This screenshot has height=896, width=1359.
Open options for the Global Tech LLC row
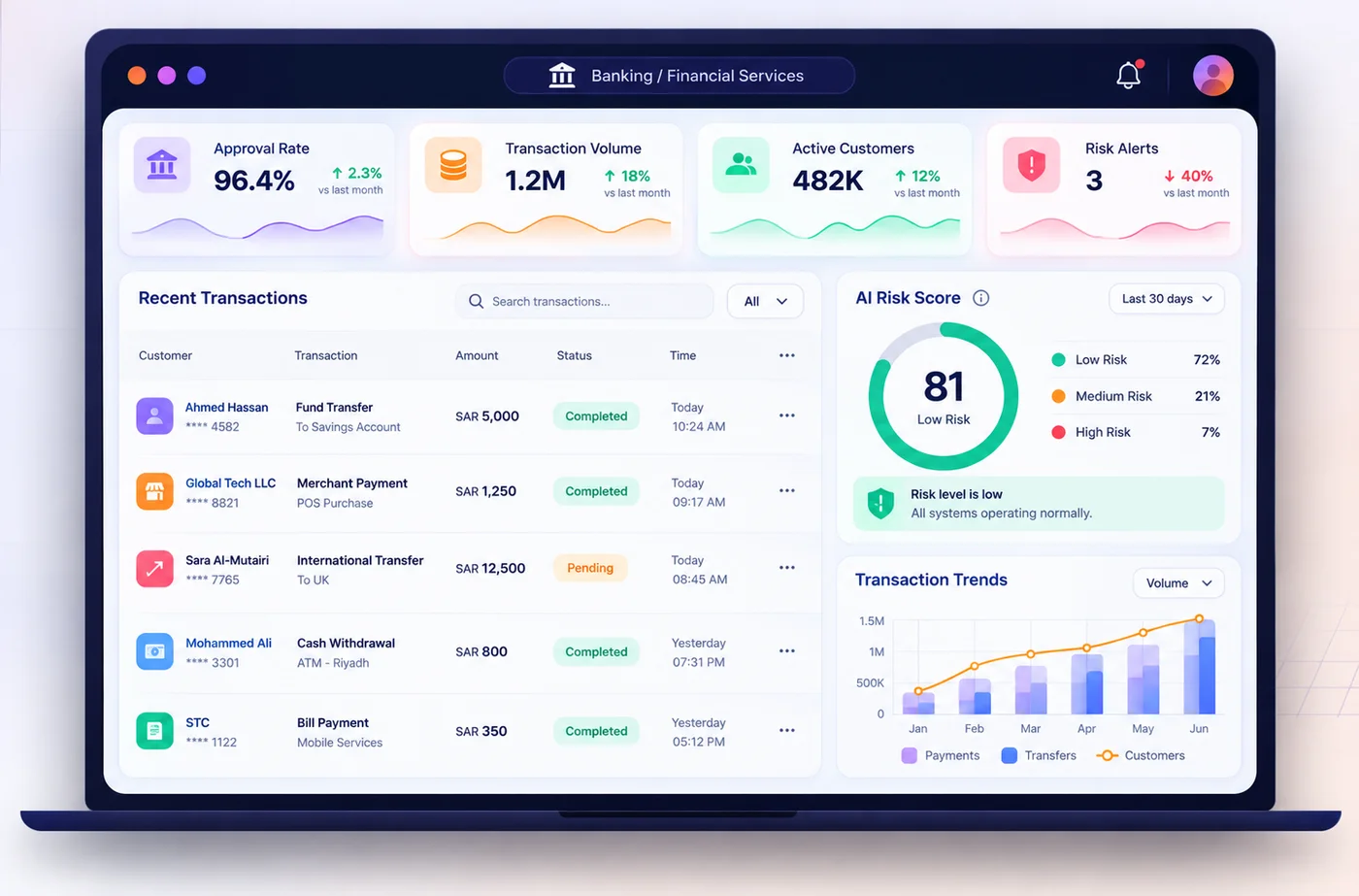787,490
